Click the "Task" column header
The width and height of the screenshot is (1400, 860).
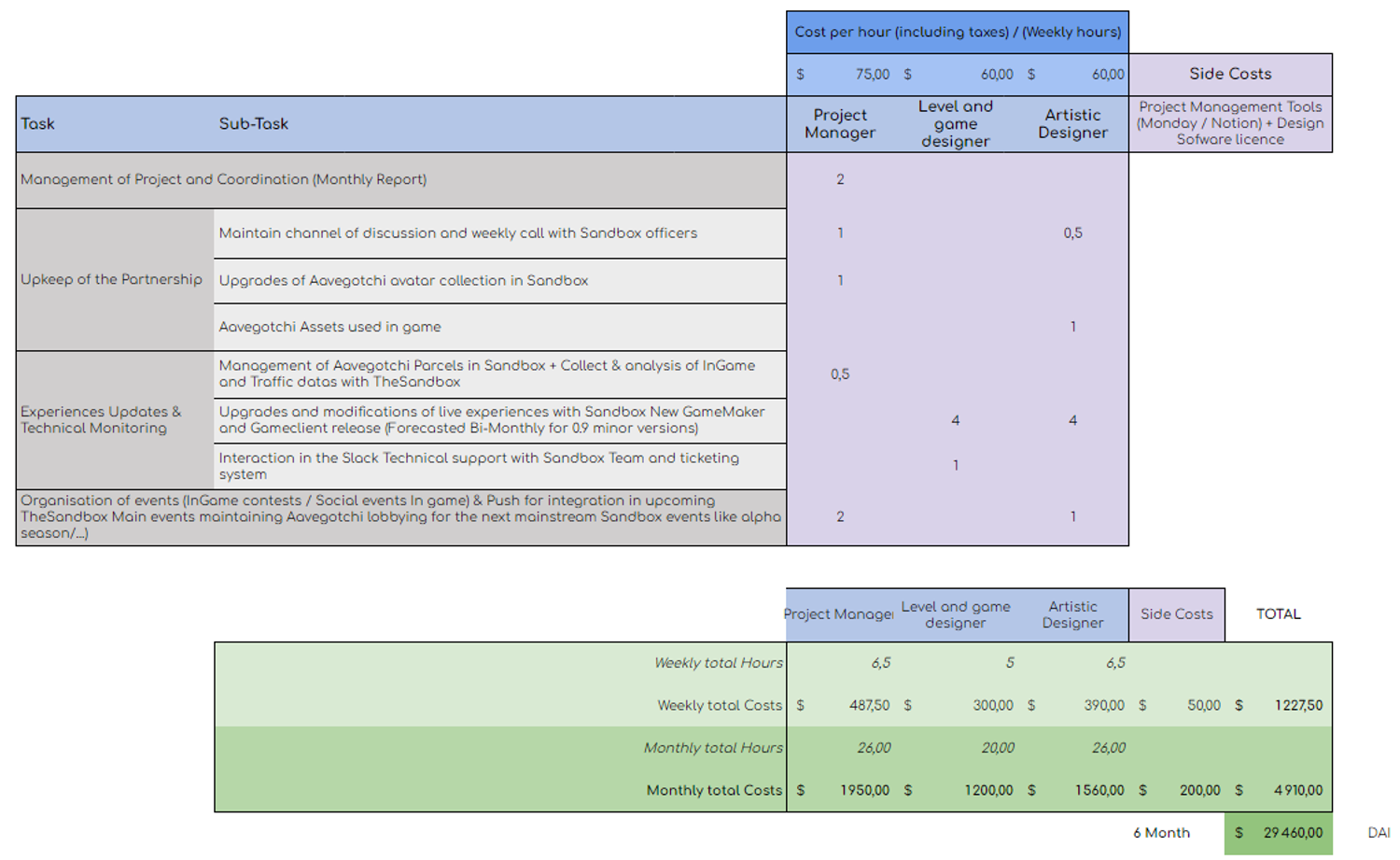(x=38, y=124)
